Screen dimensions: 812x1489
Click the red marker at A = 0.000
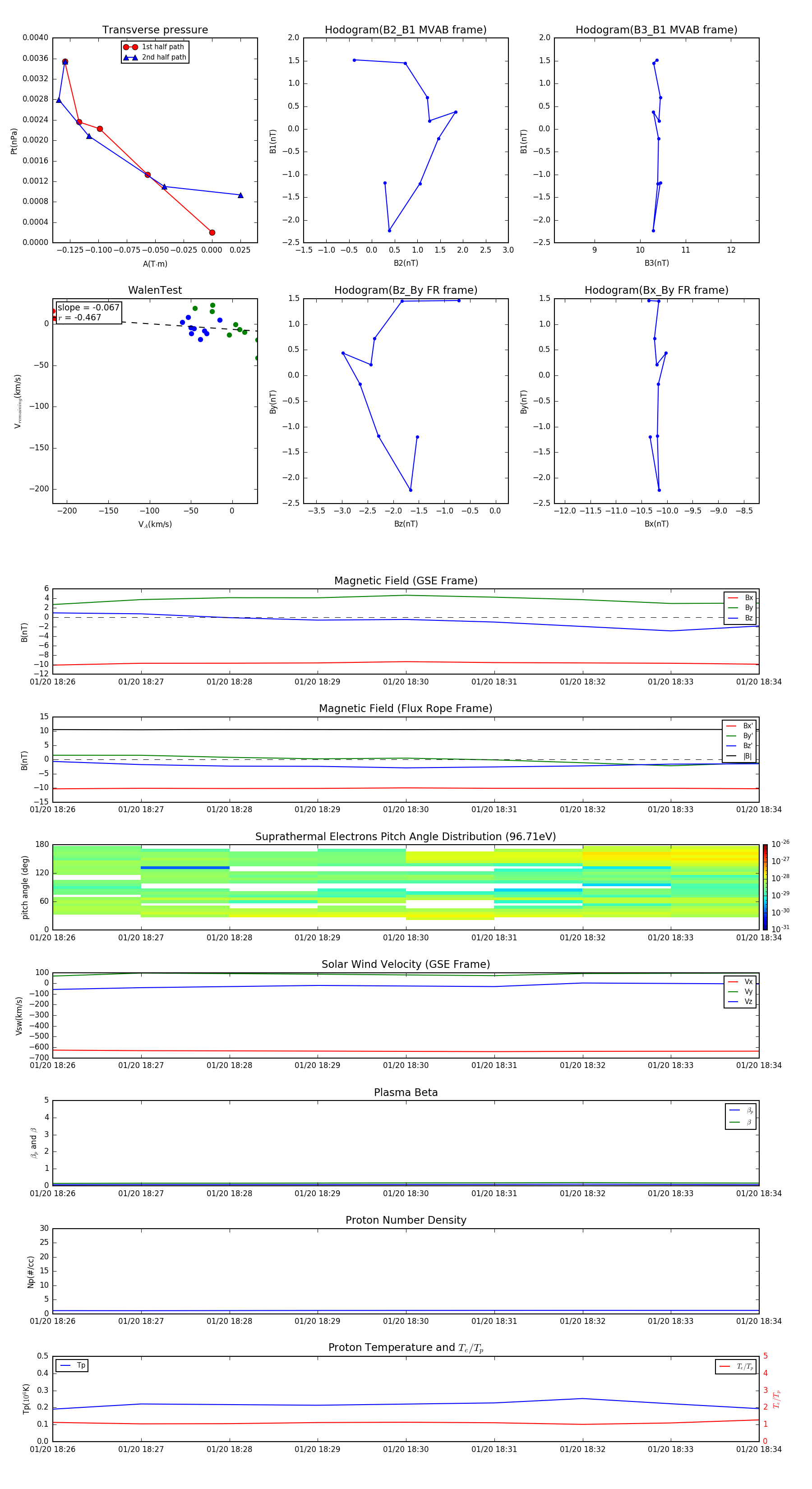pos(212,233)
